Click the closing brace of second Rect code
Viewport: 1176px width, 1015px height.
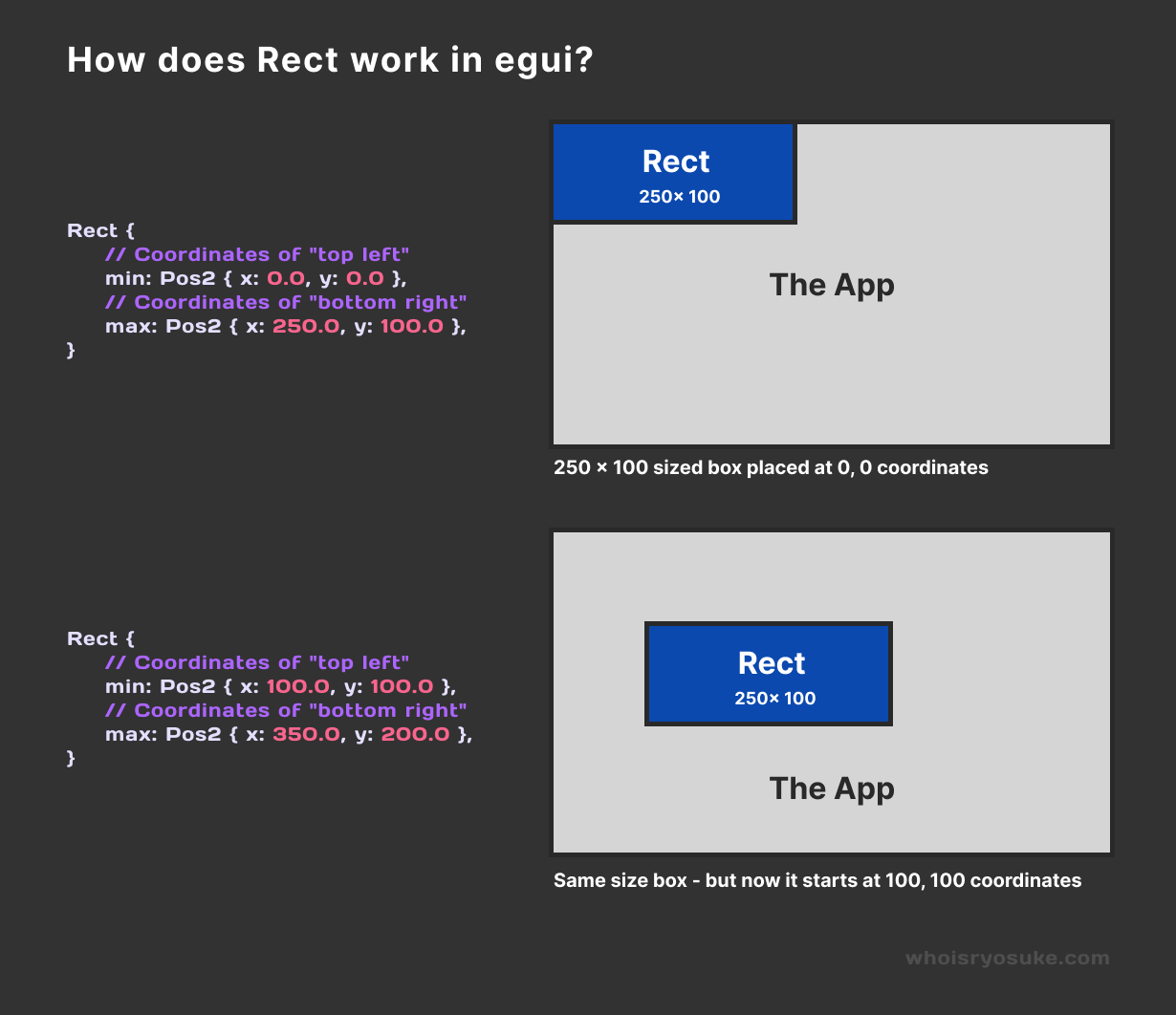pos(70,758)
